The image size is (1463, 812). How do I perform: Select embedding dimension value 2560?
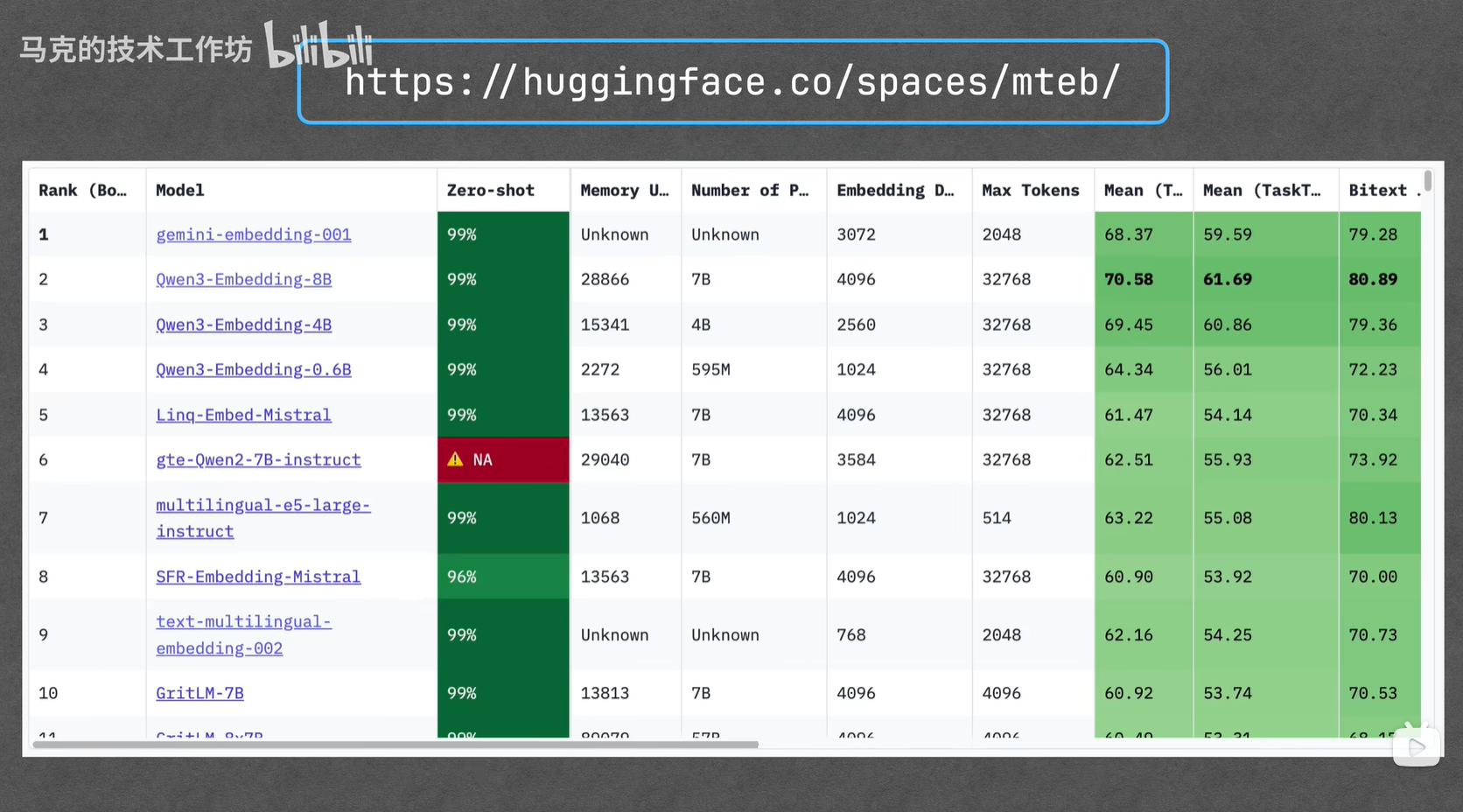click(x=857, y=325)
